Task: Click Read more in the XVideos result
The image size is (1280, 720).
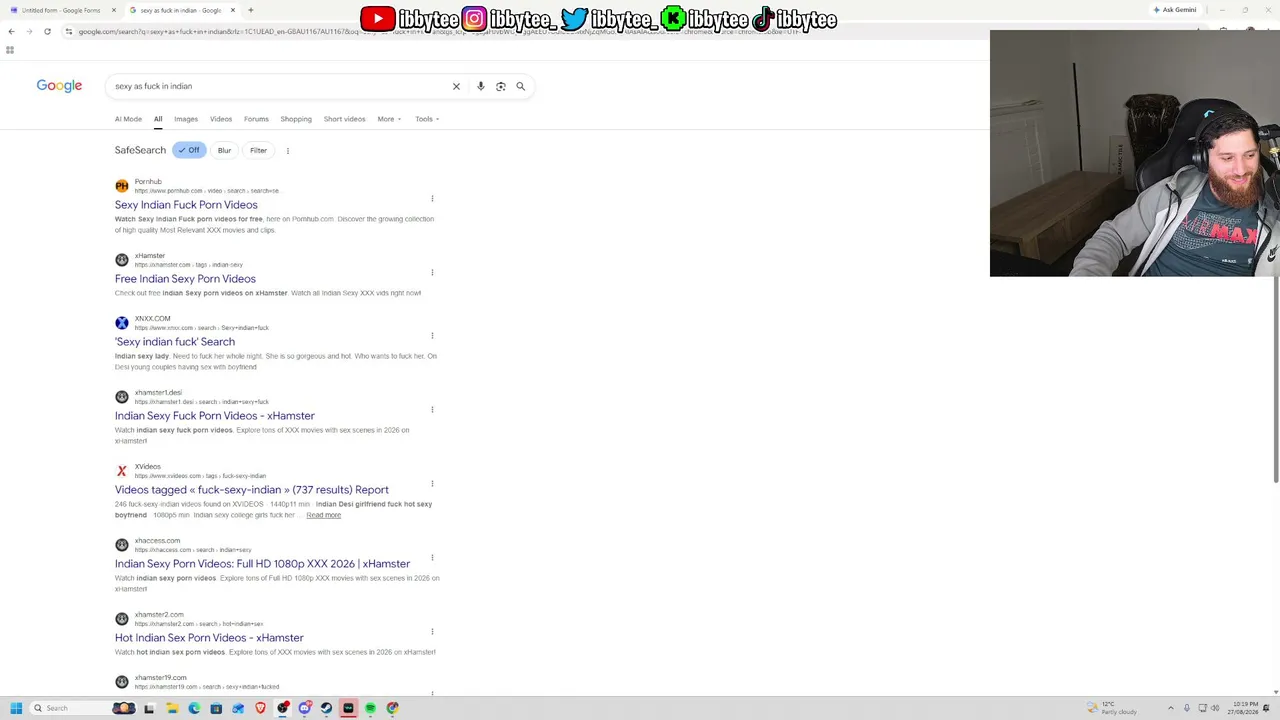Action: pyautogui.click(x=323, y=515)
